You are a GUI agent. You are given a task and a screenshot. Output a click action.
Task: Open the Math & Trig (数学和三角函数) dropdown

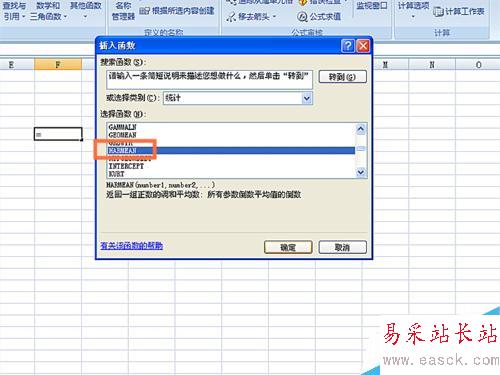tap(48, 11)
